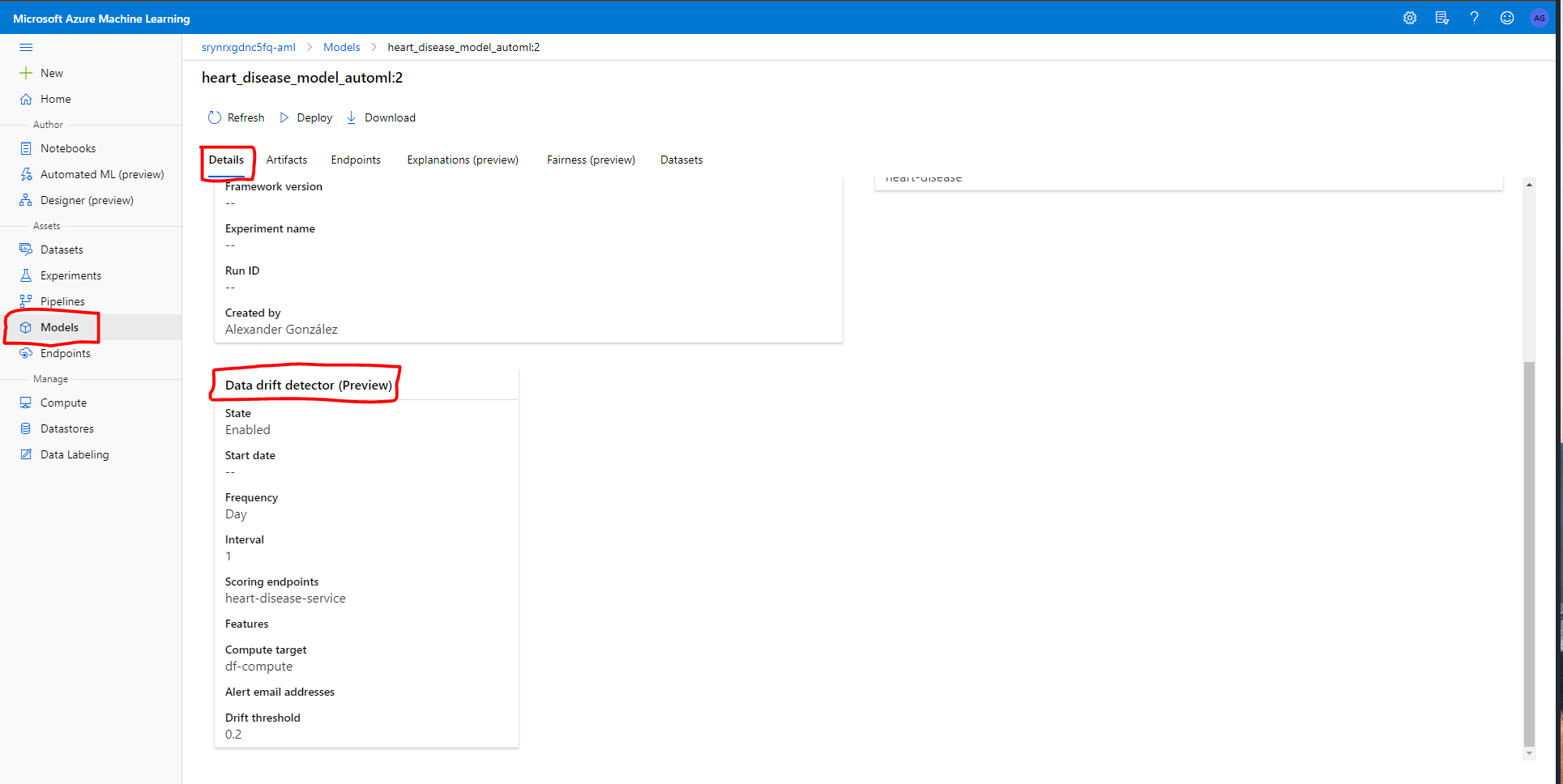Open Datastores cylinder icon
Image resolution: width=1563 pixels, height=784 pixels.
(26, 428)
